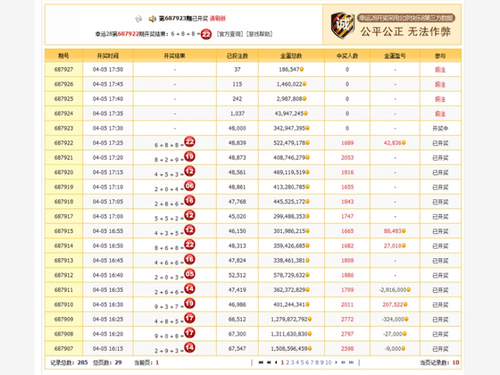
Task: Click the 43,947,245 total eggs value
Action: click(289, 113)
